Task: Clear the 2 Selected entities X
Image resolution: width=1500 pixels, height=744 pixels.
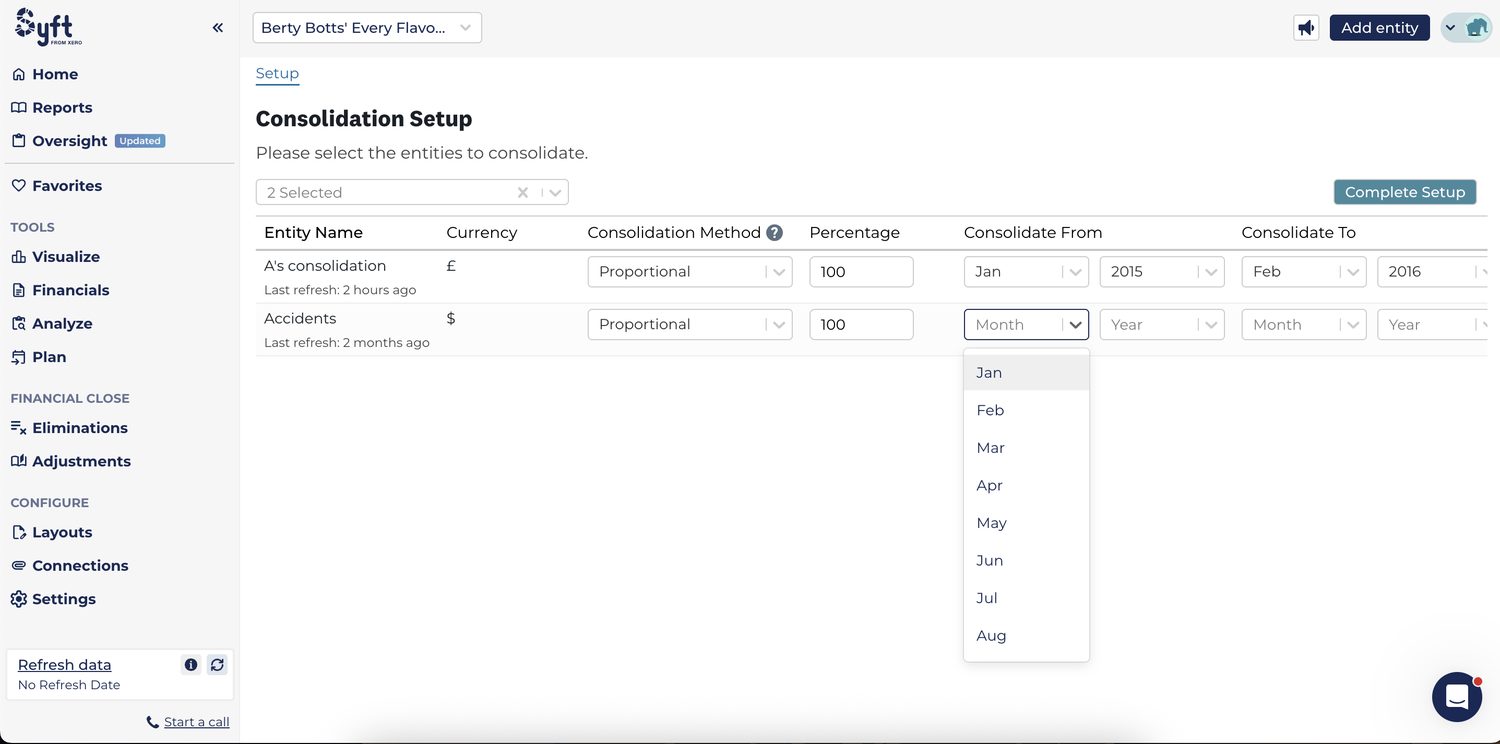Action: pos(523,193)
